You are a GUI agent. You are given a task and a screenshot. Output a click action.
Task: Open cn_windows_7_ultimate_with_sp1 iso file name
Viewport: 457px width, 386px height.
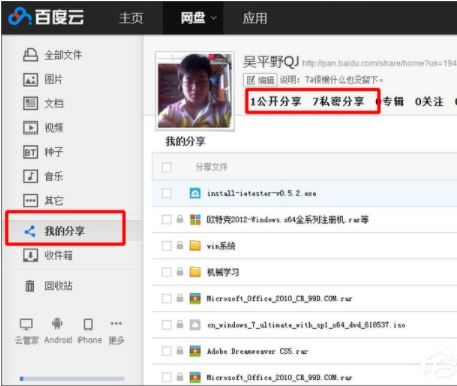pyautogui.click(x=306, y=325)
